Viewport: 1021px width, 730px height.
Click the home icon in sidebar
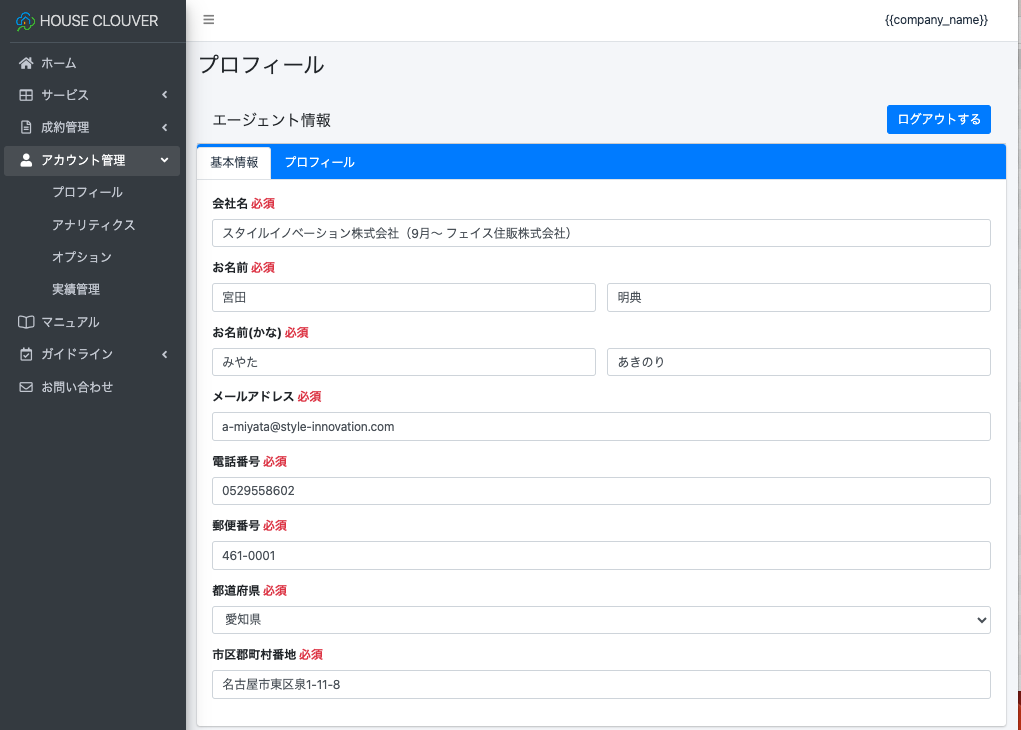pos(27,63)
